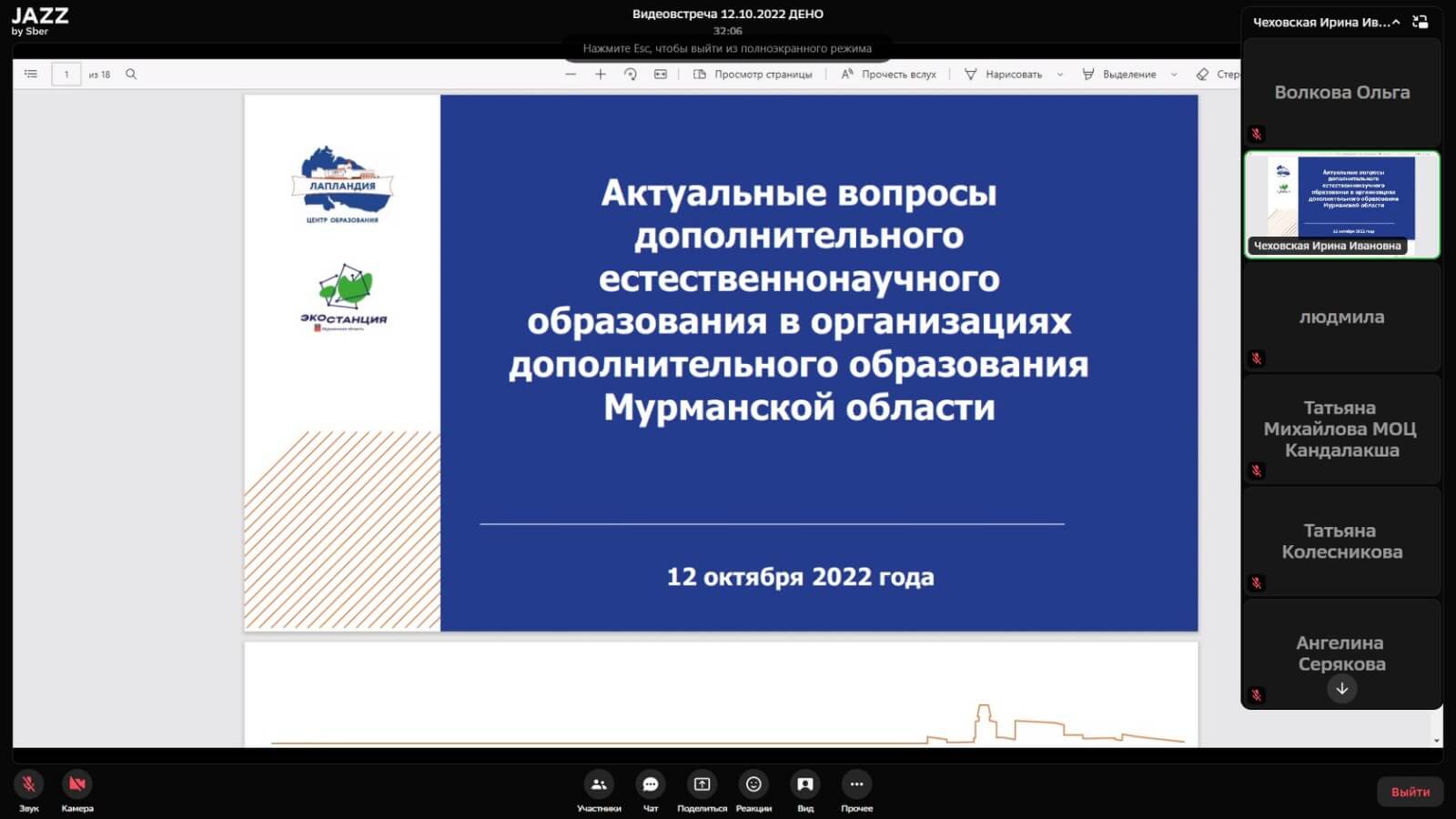Click the search magnifier in the PDF toolbar

(131, 75)
